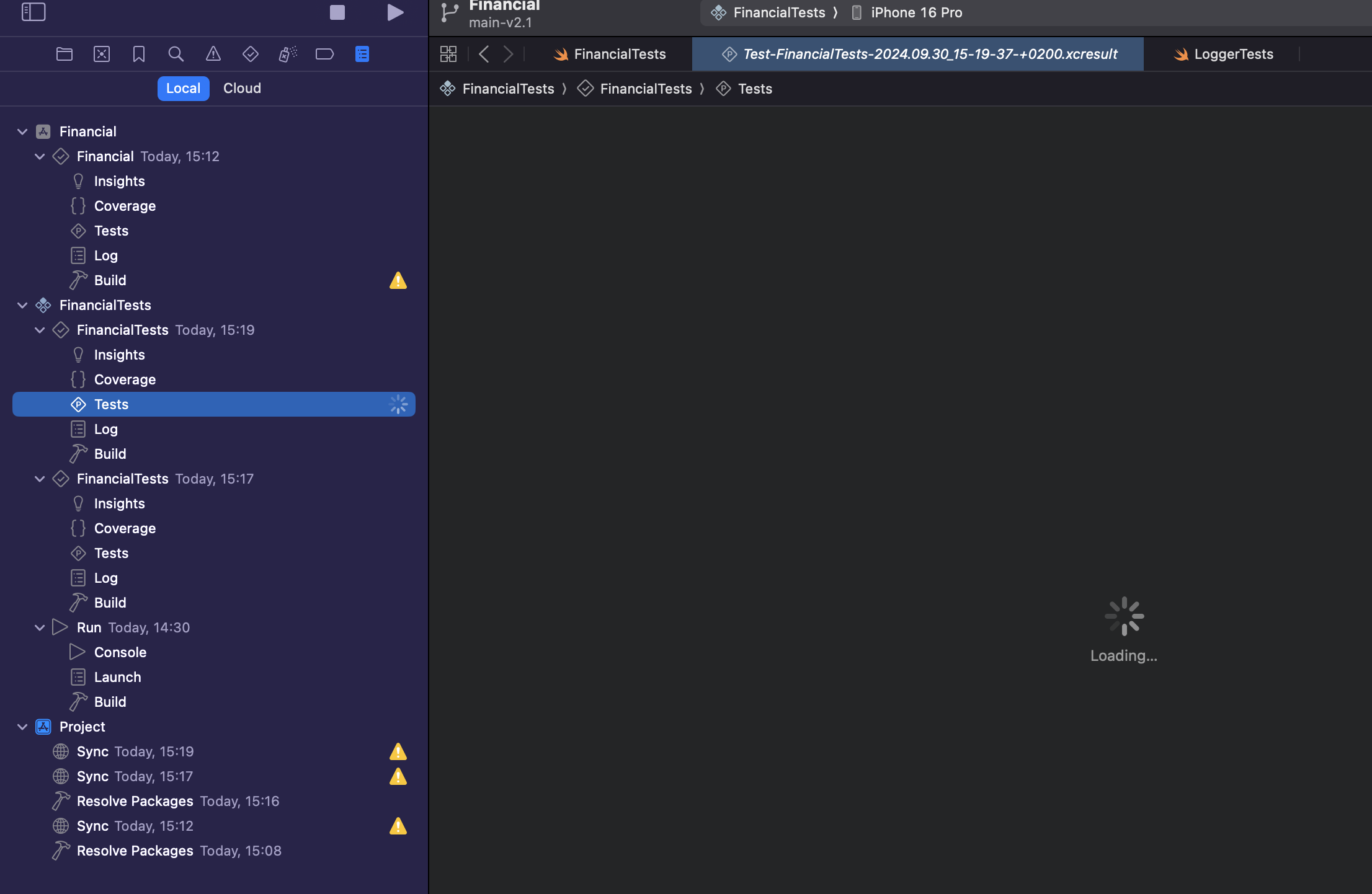The image size is (1372, 894).
Task: Click Tests breadcrumb segment
Action: (x=744, y=89)
